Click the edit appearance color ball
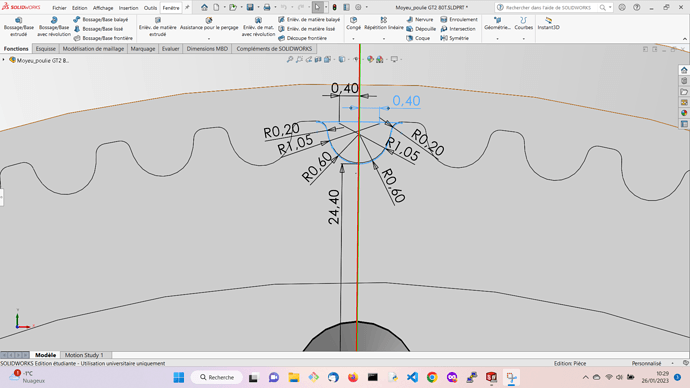Viewport: 690px width, 388px height. [x=370, y=59]
